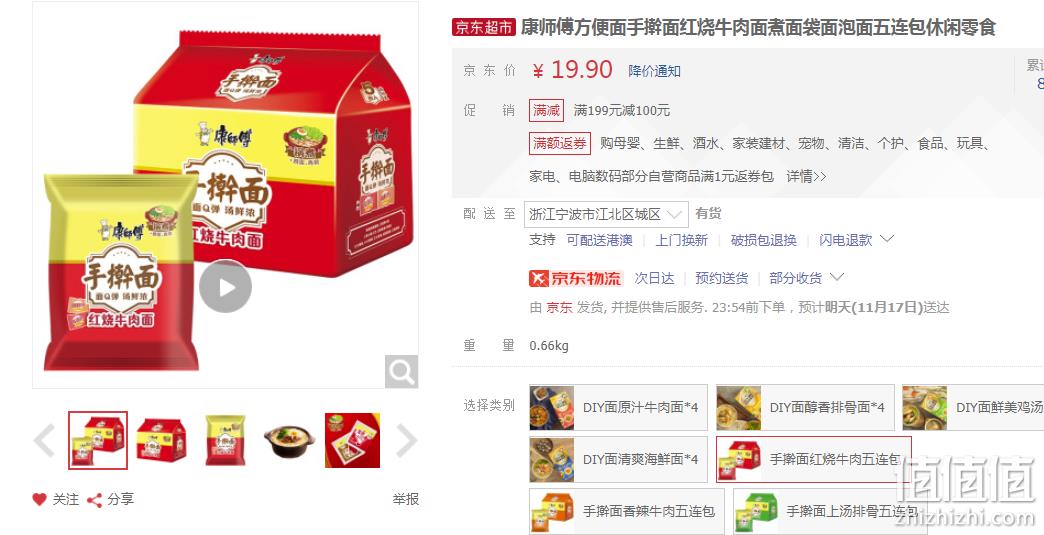Image resolution: width=1044 pixels, height=535 pixels.
Task: Expand the 闪电退款 support options arrow
Action: [887, 238]
